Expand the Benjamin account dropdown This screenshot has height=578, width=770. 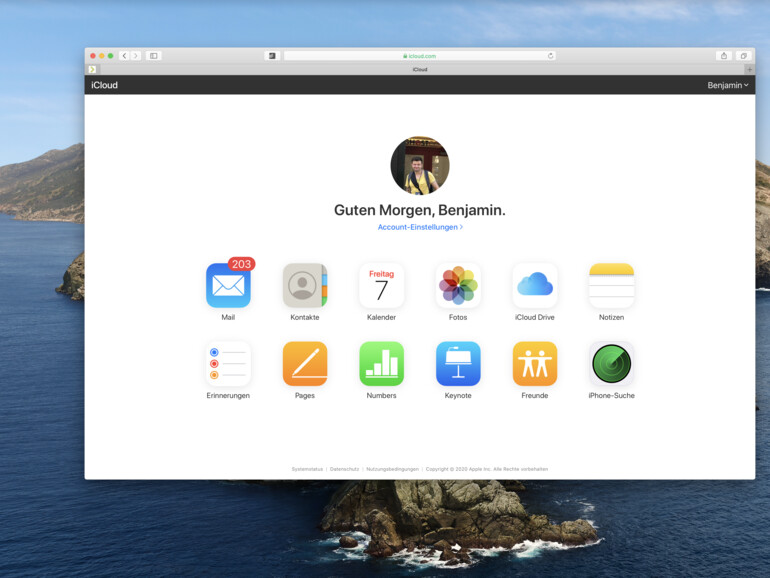(728, 85)
